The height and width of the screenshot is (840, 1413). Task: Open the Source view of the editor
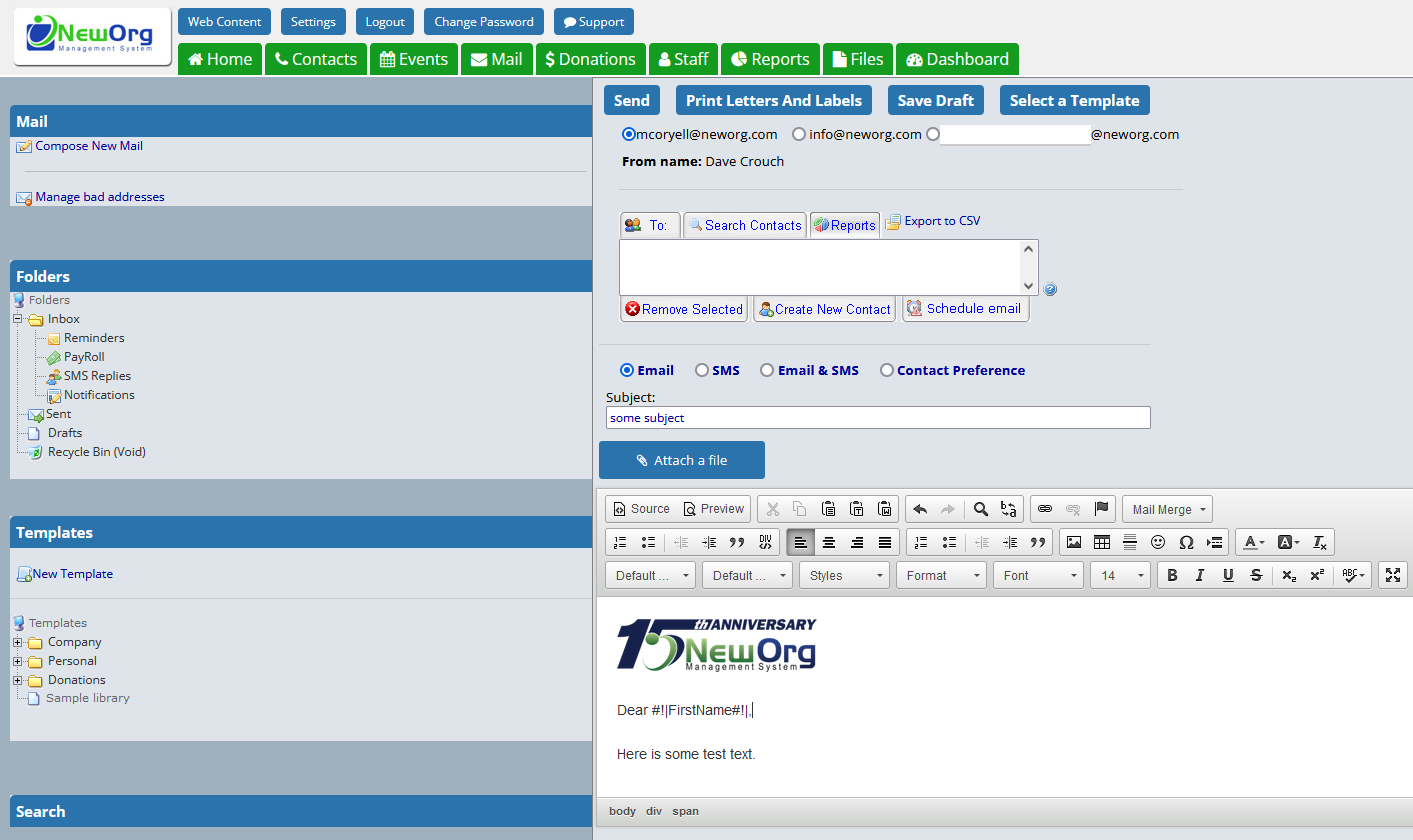(x=641, y=509)
